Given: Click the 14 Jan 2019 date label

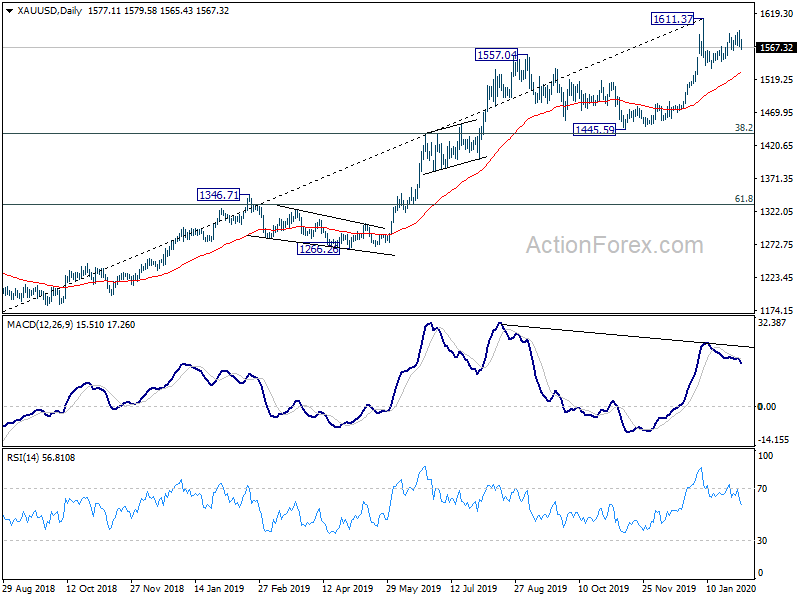Looking at the screenshot, I should pos(219,588).
